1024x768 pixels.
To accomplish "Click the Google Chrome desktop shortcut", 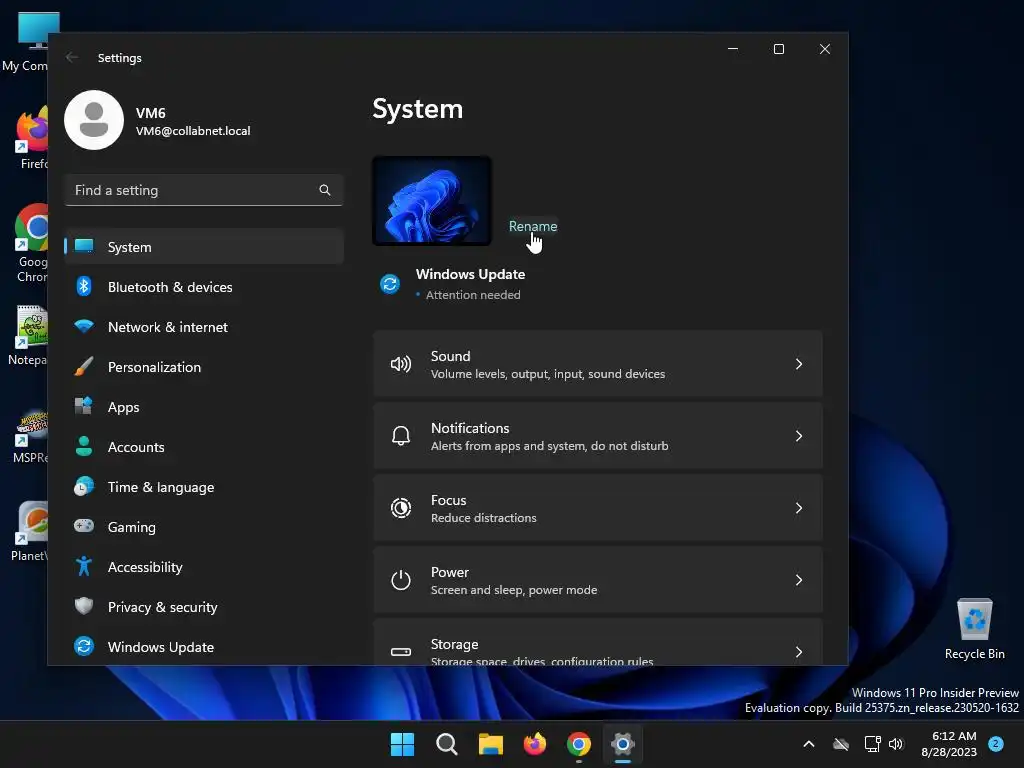I will (31, 243).
